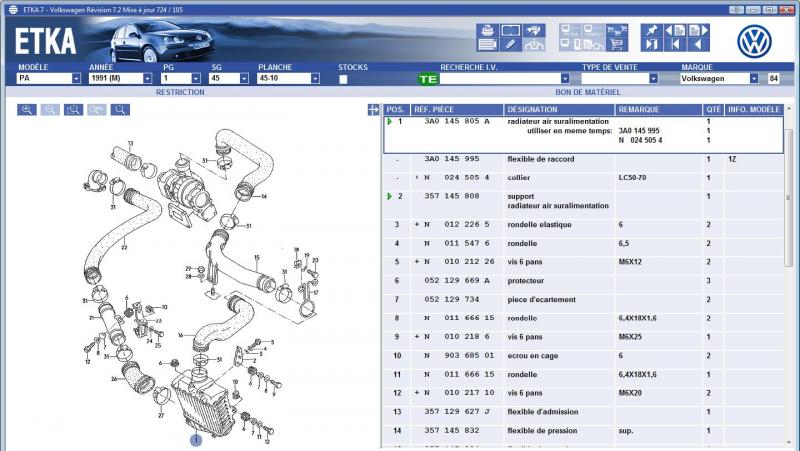Click the QTÉ column header
Image resolution: width=800 pixels, height=451 pixels.
[x=713, y=110]
